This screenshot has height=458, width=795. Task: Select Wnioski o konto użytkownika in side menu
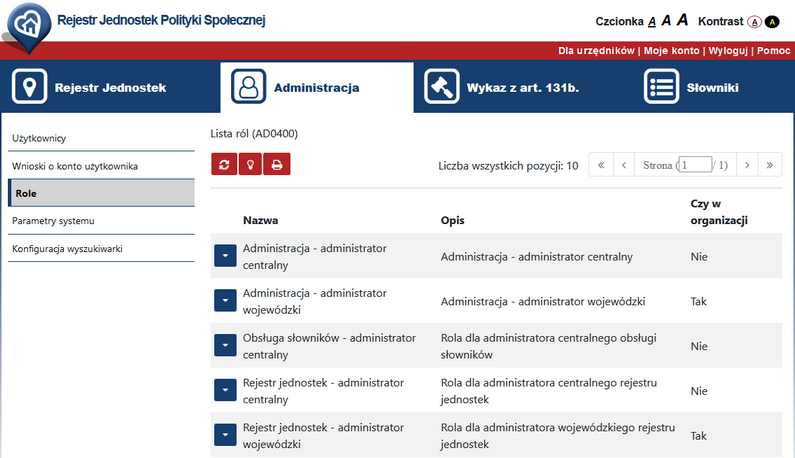[101, 166]
